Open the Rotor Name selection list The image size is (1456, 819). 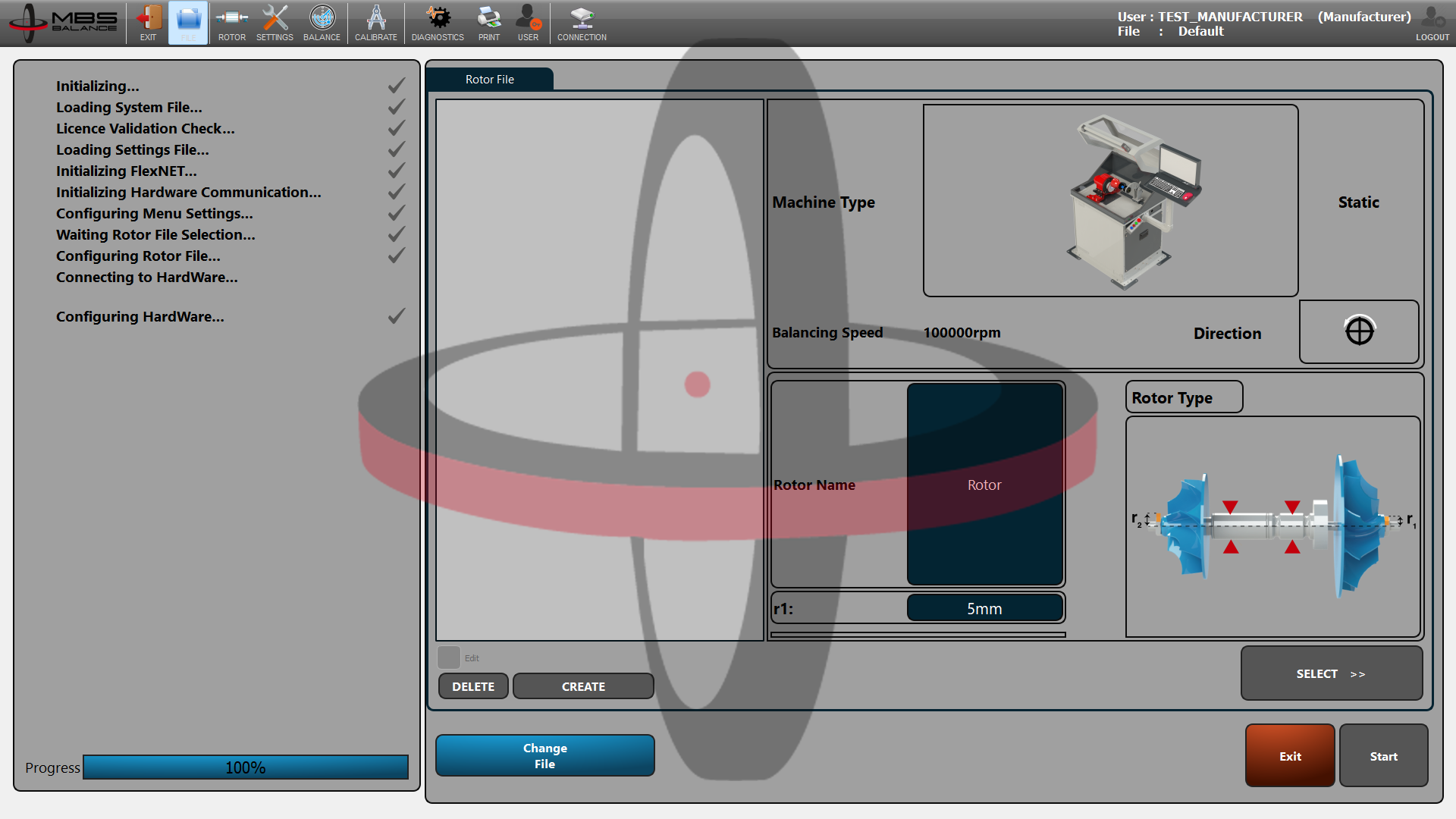tap(984, 485)
